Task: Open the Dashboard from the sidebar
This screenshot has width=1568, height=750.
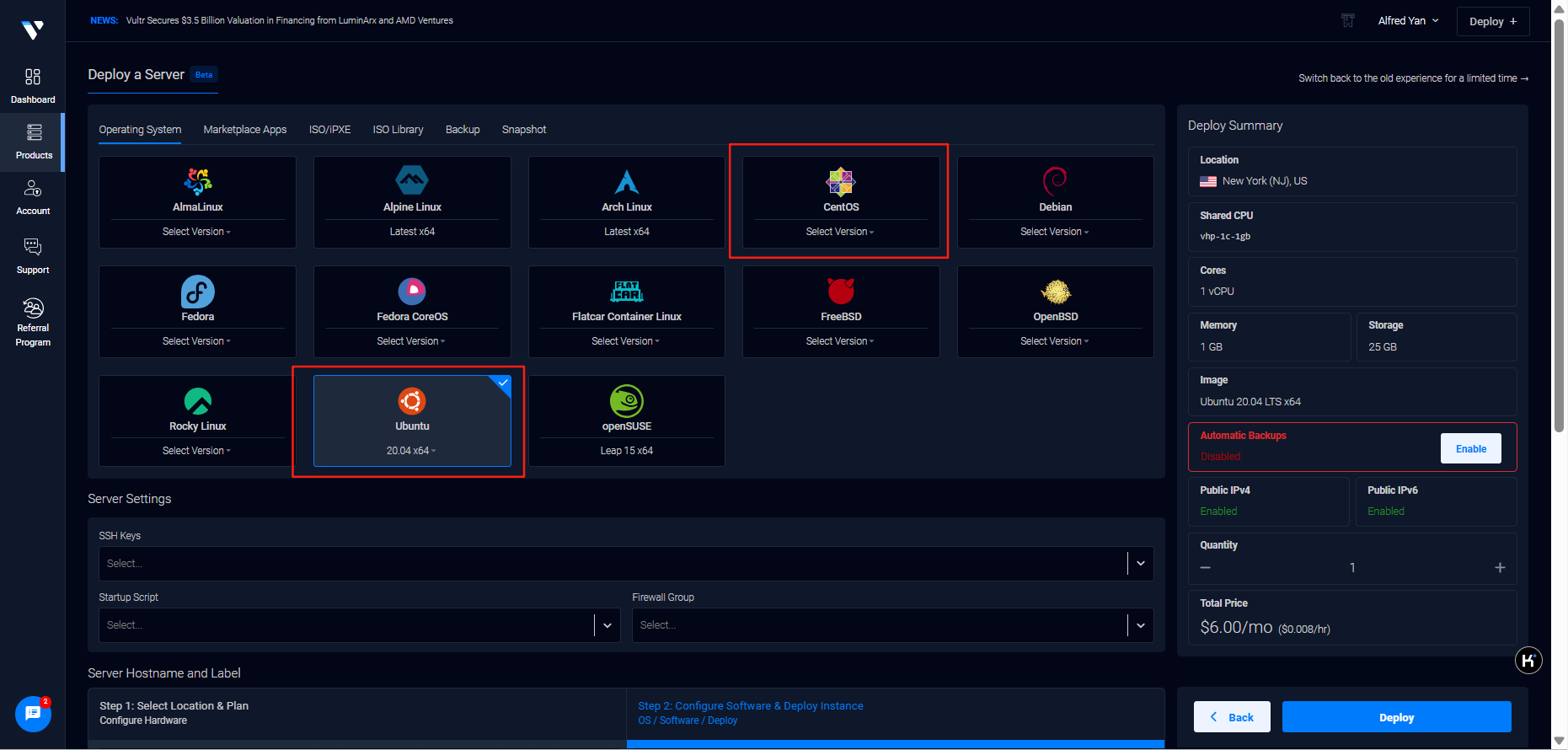Action: tap(33, 86)
